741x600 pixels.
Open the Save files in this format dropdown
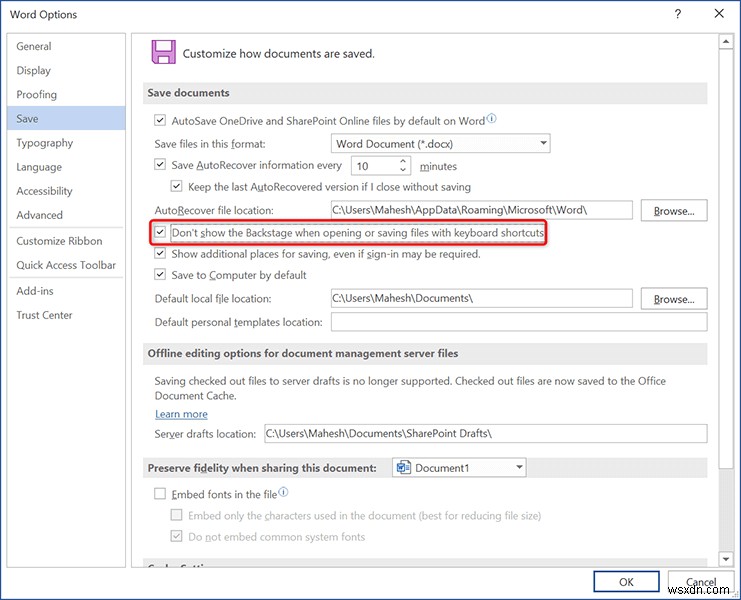click(x=440, y=143)
